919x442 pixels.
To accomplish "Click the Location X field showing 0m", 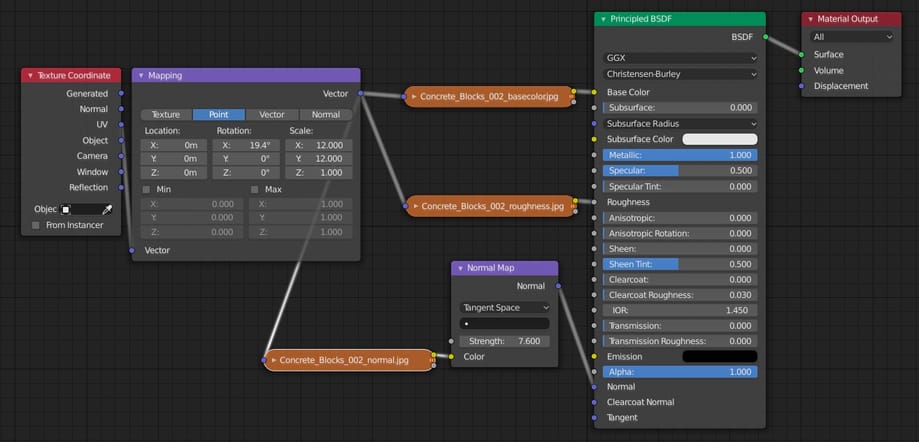I will [x=173, y=145].
